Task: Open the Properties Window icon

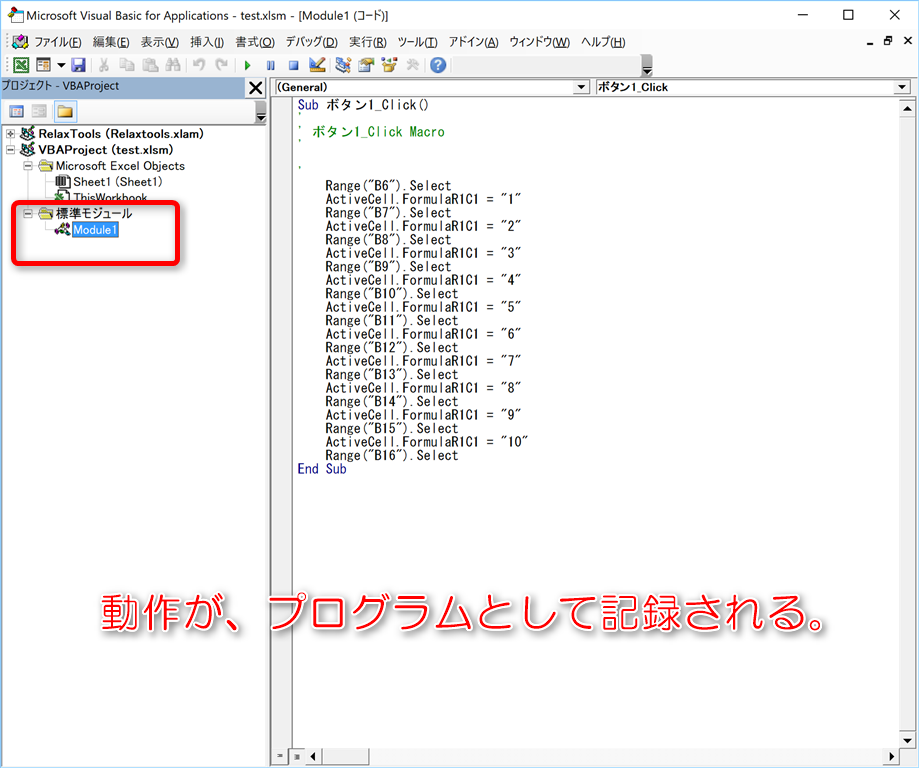Action: click(366, 64)
